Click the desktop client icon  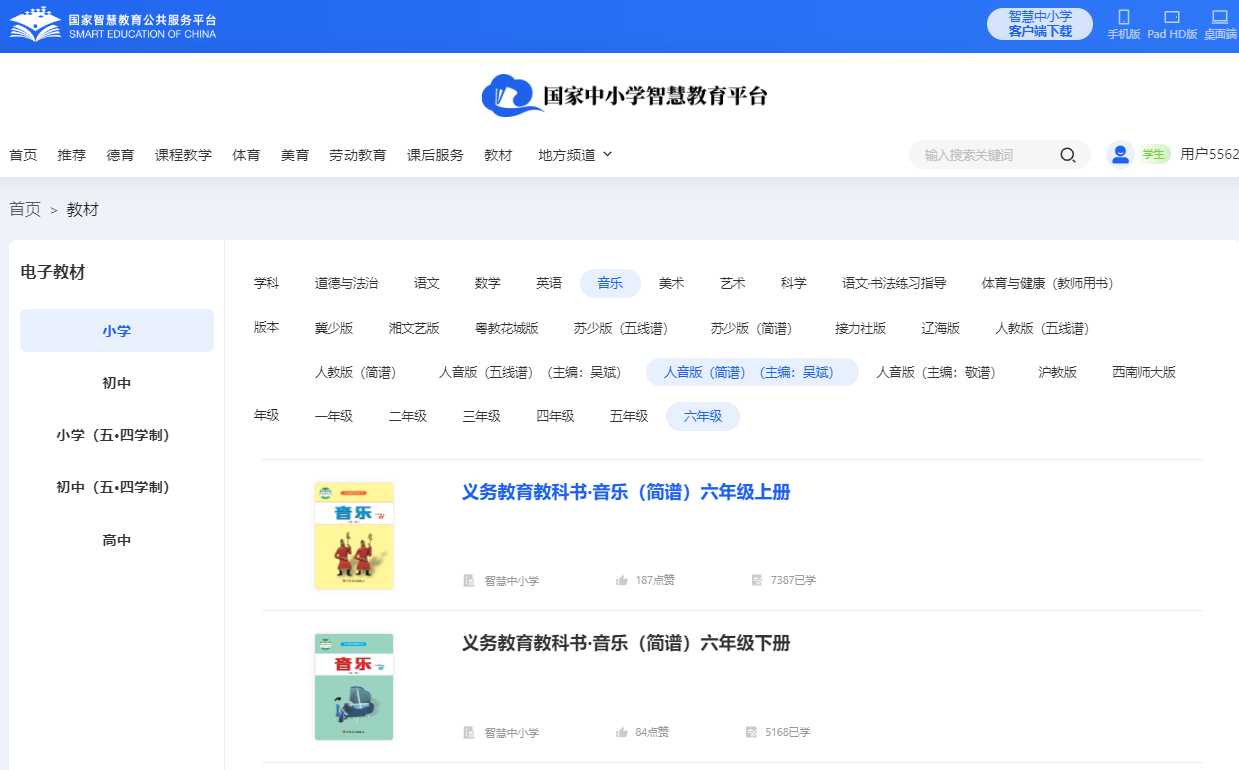coord(1219,18)
